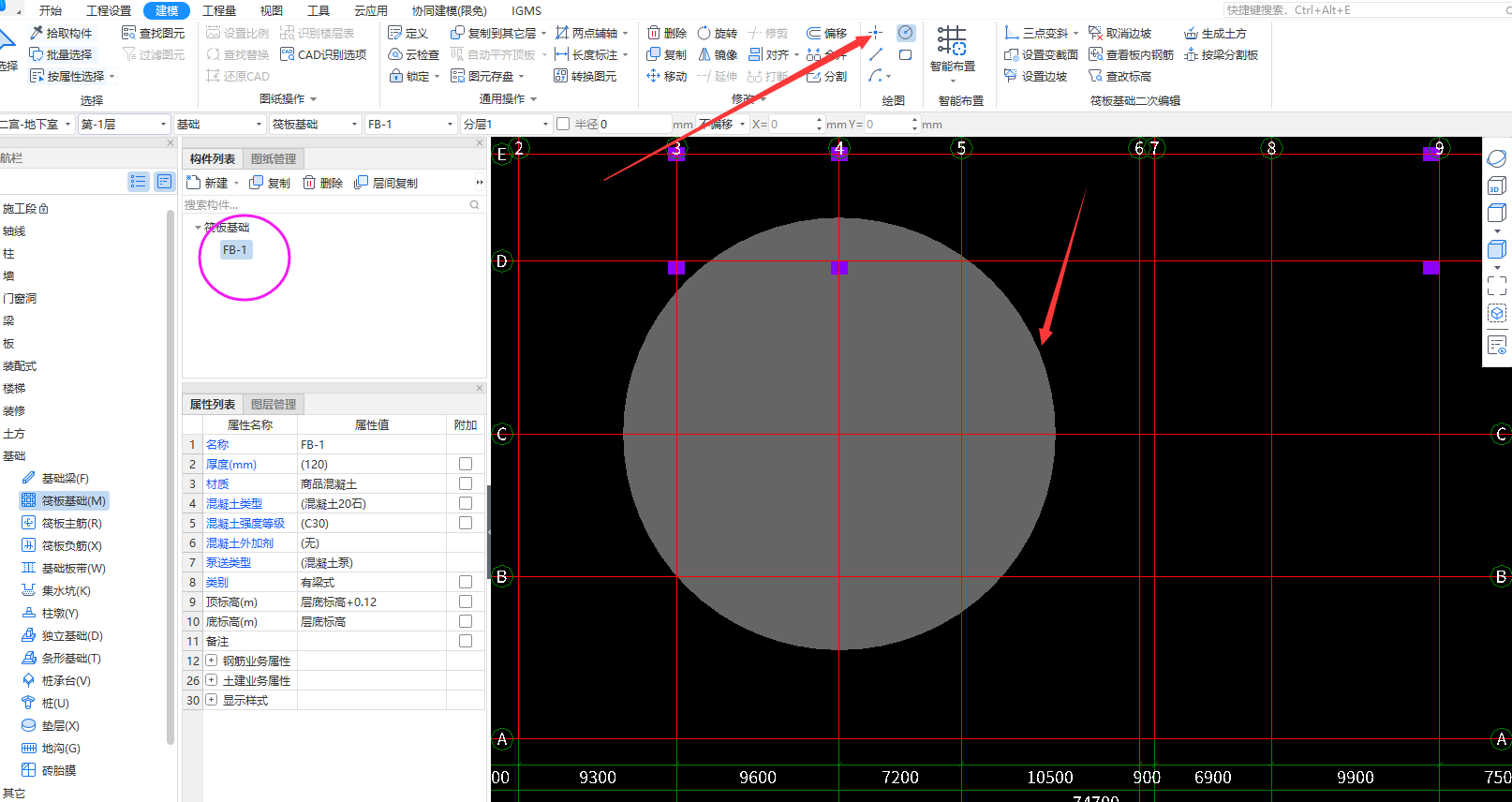Screen dimensions: 1512x802
Task: Click the 复制 copy tool in ribbon
Action: coord(667,54)
